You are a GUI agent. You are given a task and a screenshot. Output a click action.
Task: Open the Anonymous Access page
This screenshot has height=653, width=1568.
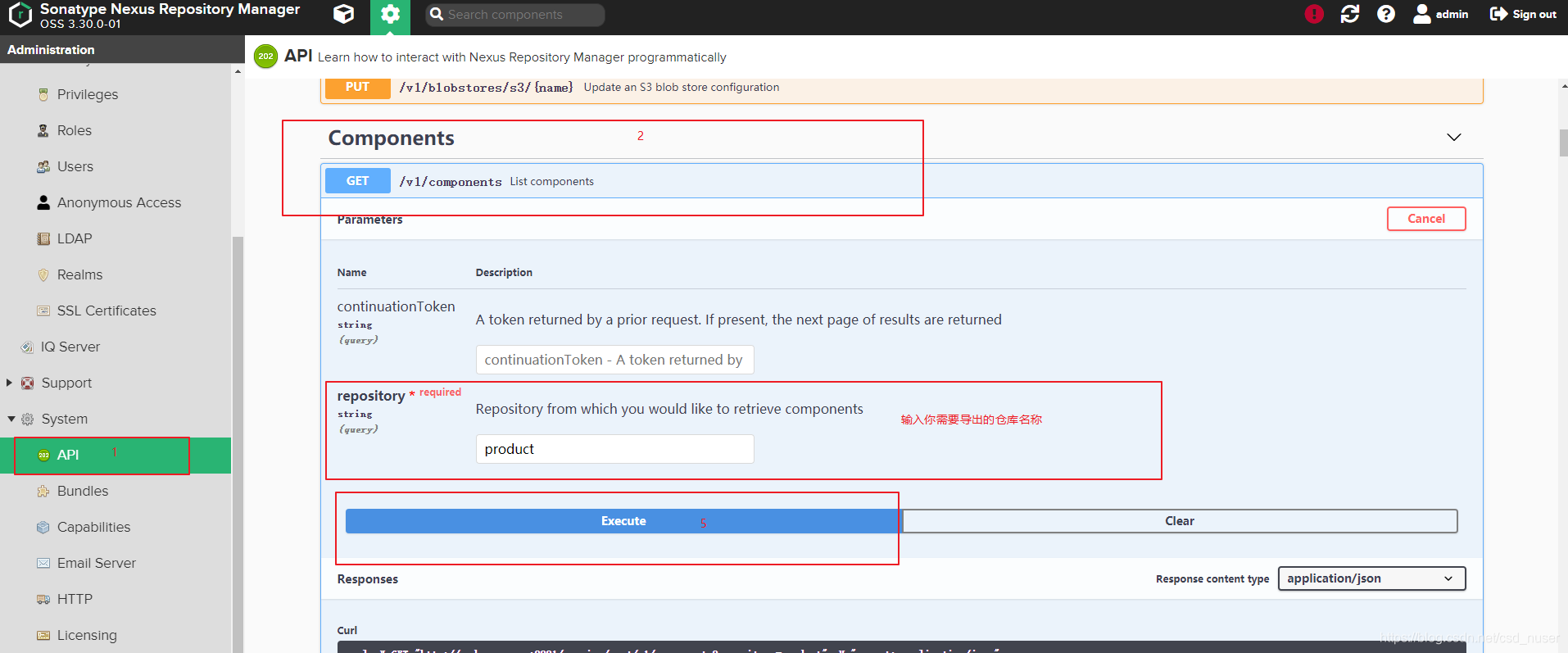coord(119,202)
